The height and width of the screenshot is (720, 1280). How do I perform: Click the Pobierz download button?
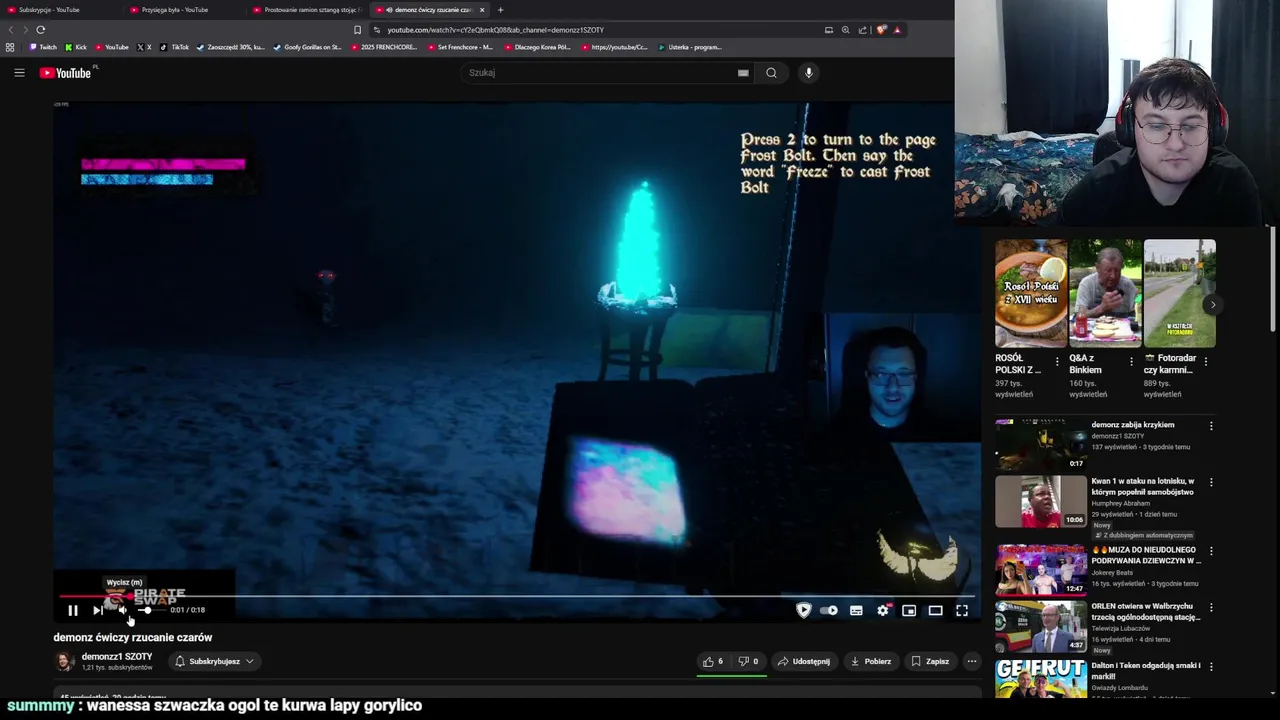tap(870, 661)
